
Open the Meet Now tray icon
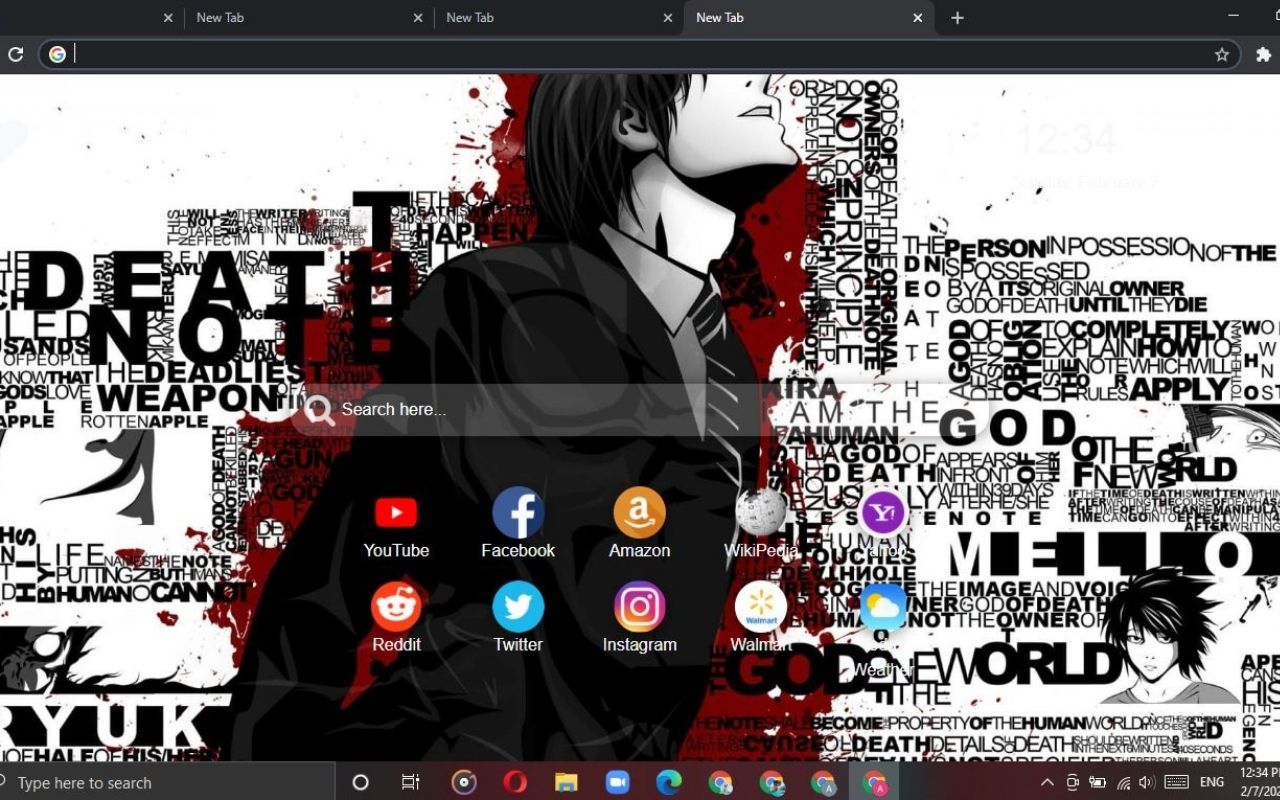coord(1073,782)
